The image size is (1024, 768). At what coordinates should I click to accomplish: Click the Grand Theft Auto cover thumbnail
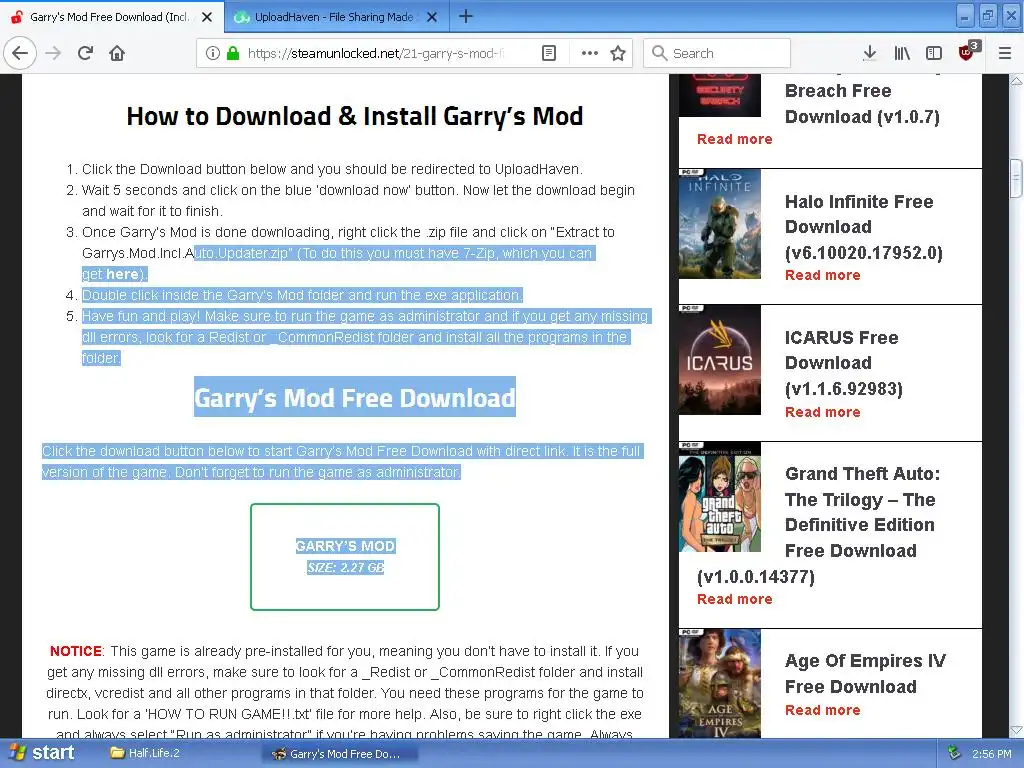click(x=720, y=497)
